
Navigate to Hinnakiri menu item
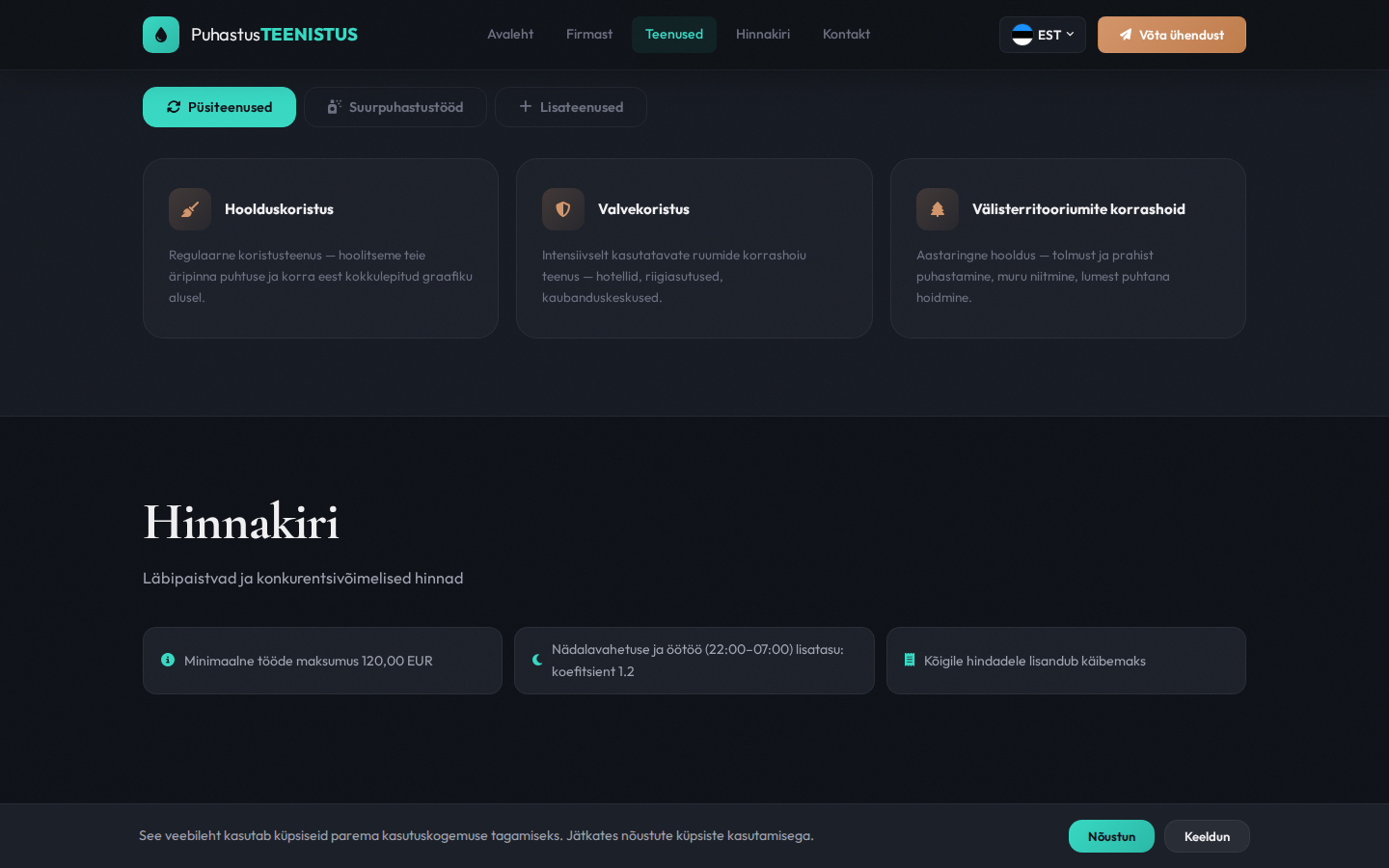click(x=763, y=35)
